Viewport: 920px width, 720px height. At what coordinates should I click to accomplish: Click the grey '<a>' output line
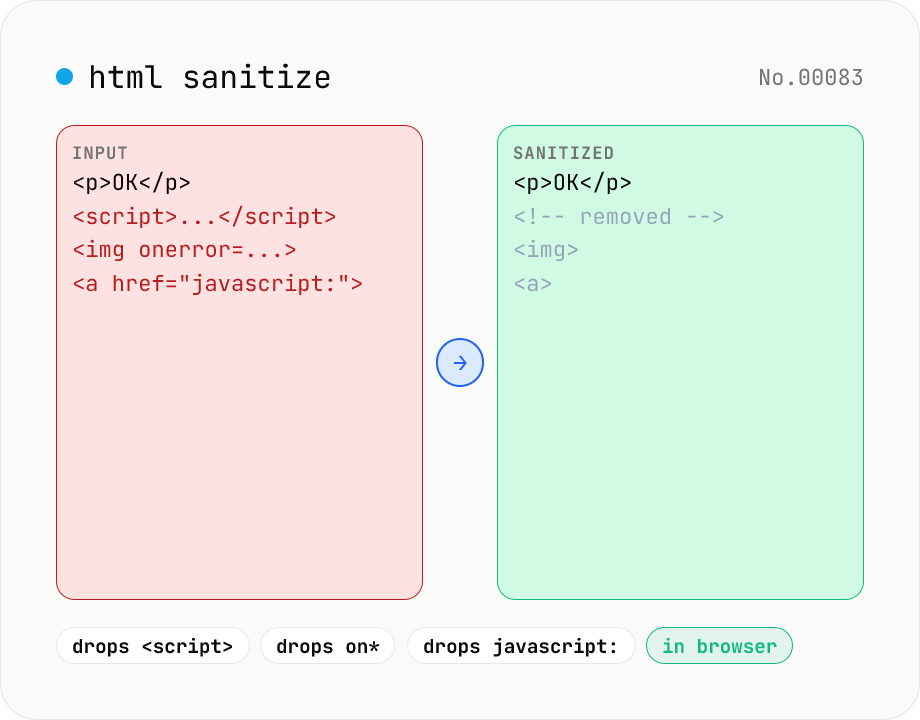533,284
